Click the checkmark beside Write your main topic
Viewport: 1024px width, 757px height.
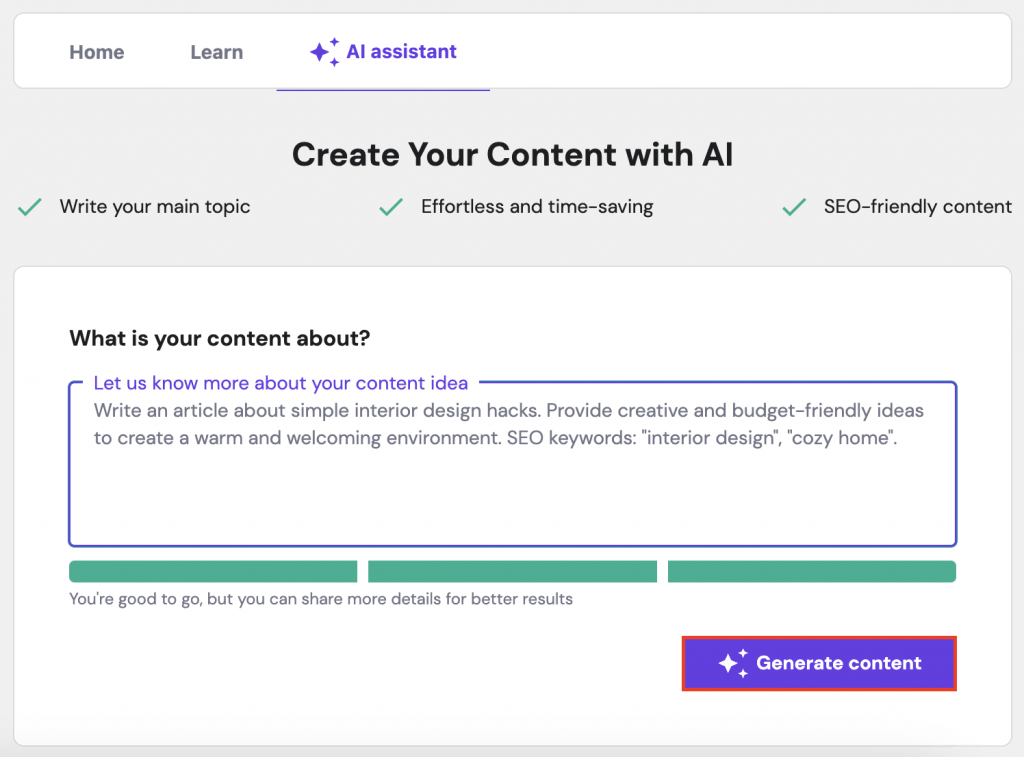click(x=30, y=207)
